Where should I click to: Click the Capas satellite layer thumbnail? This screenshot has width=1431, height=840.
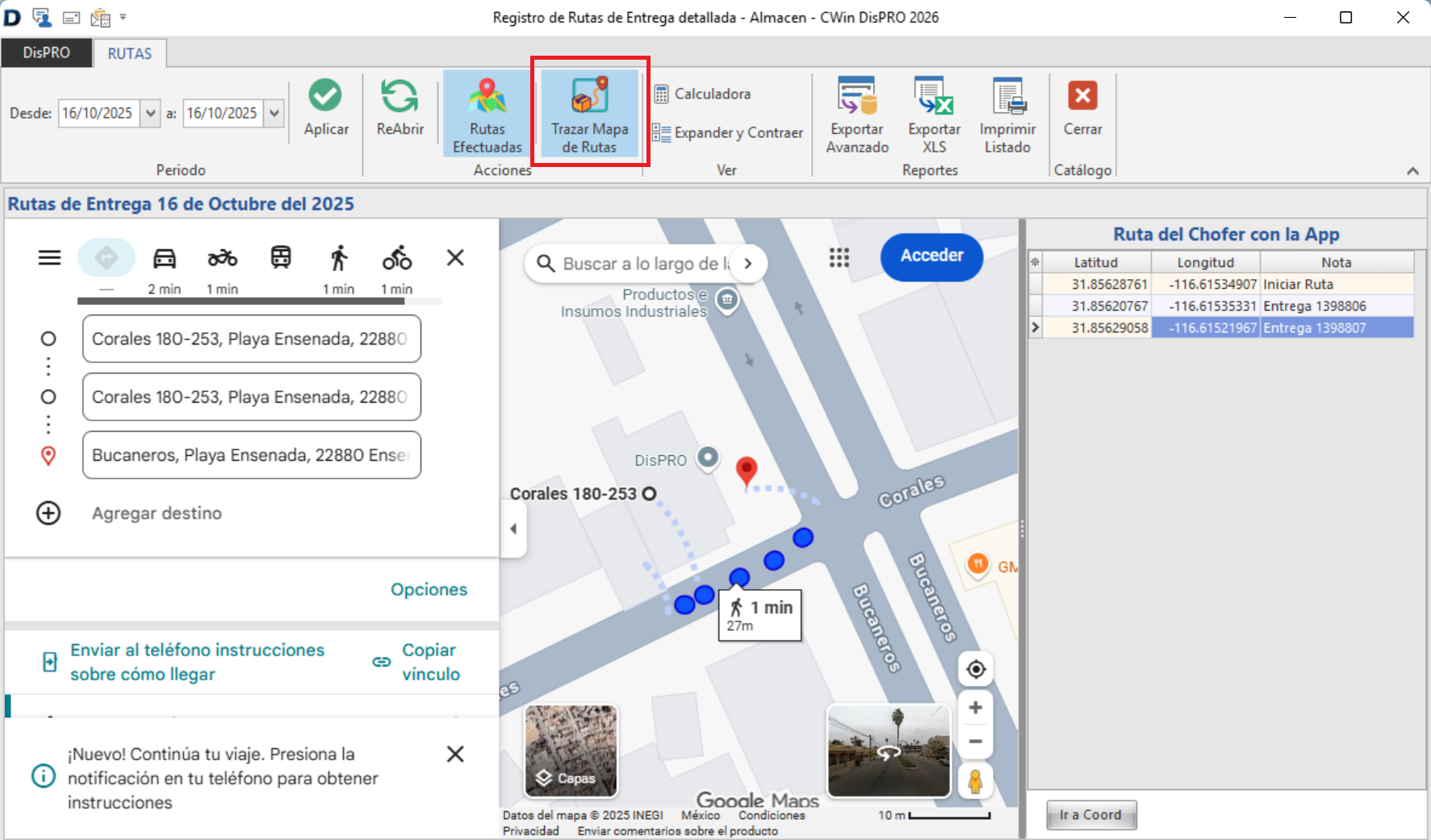(571, 750)
